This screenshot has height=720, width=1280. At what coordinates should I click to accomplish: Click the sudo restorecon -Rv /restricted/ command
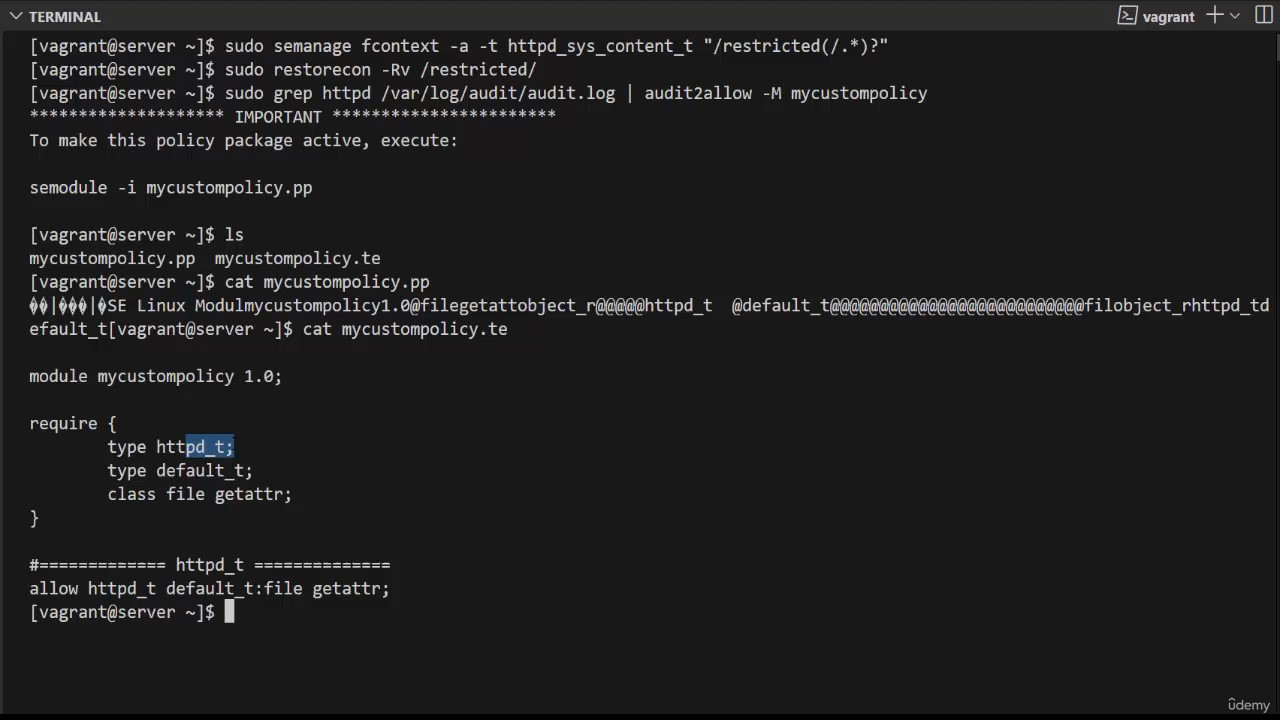(380, 70)
